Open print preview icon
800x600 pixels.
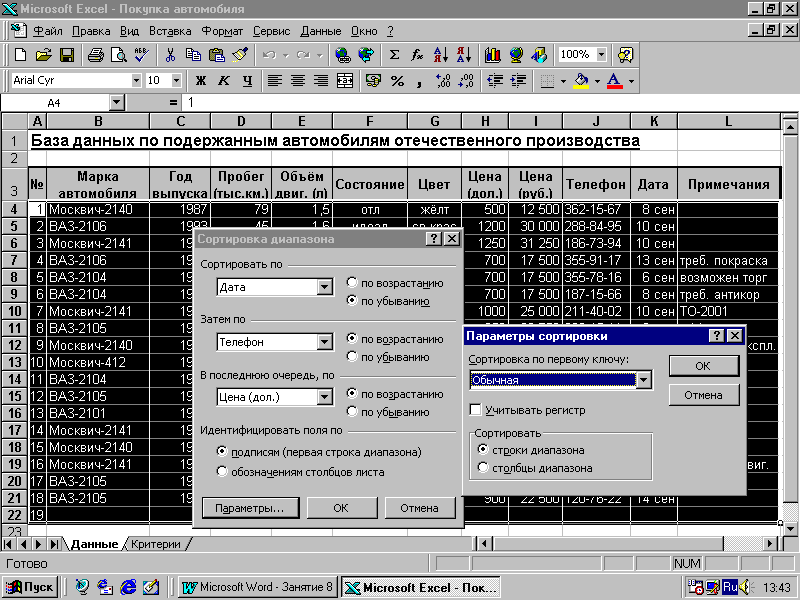click(x=118, y=55)
